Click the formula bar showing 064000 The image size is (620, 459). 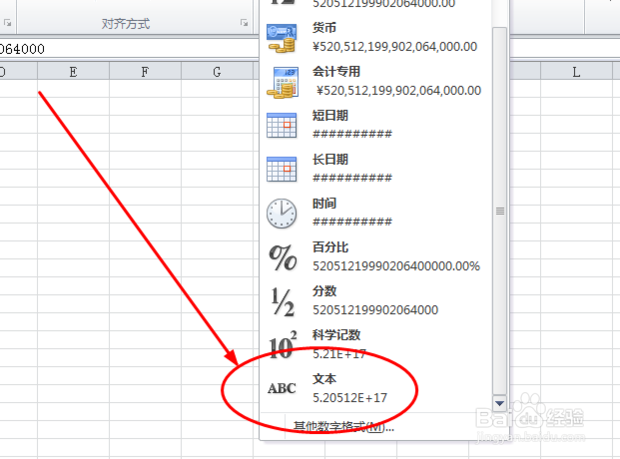129,49
